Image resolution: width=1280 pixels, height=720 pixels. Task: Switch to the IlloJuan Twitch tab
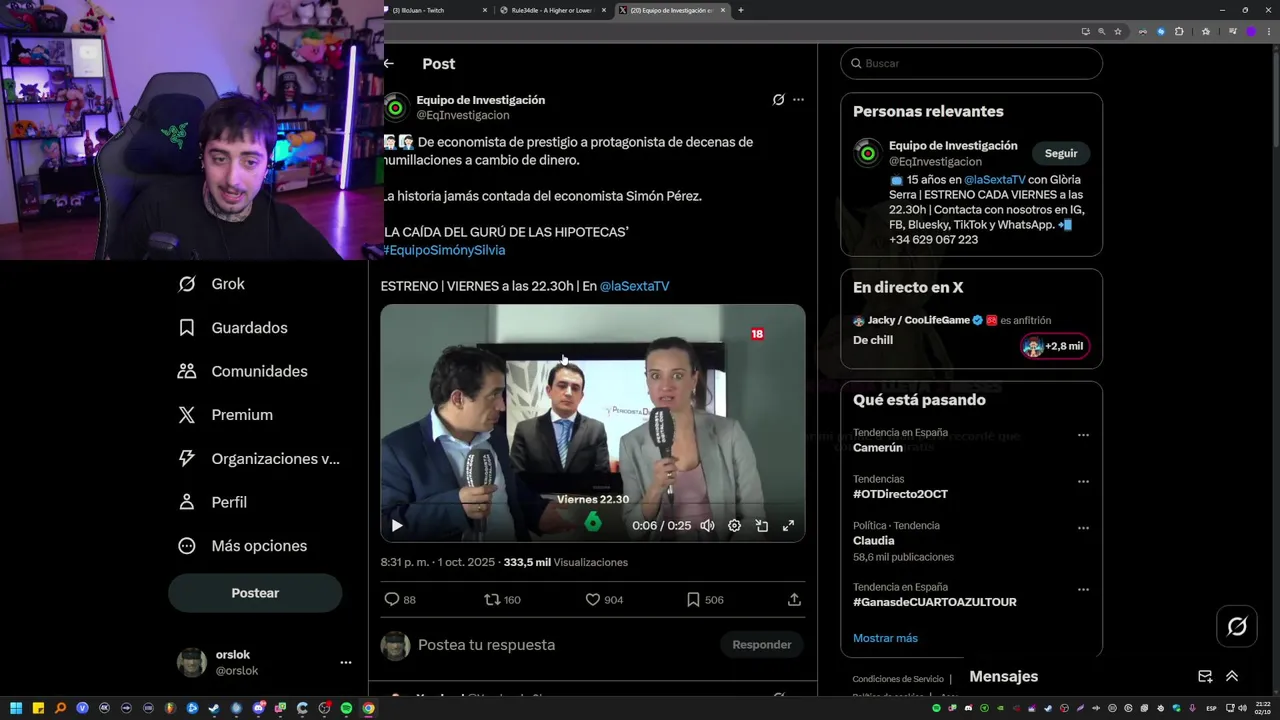437,10
